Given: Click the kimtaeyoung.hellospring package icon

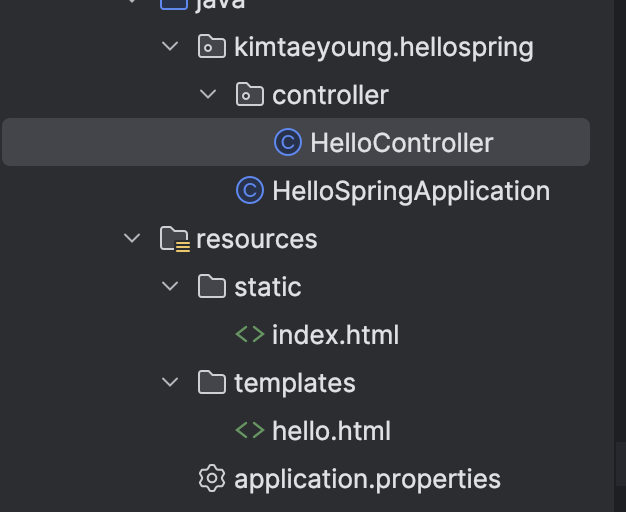Looking at the screenshot, I should point(212,47).
